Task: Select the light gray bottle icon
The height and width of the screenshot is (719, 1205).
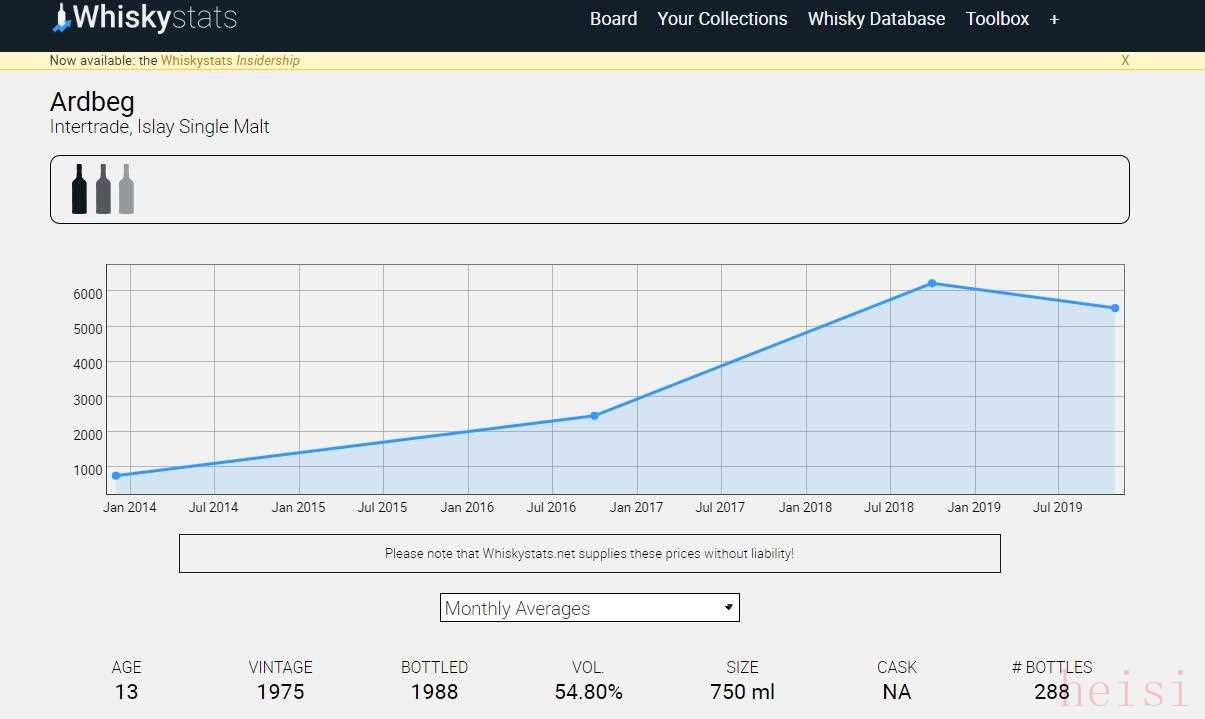Action: [x=126, y=189]
